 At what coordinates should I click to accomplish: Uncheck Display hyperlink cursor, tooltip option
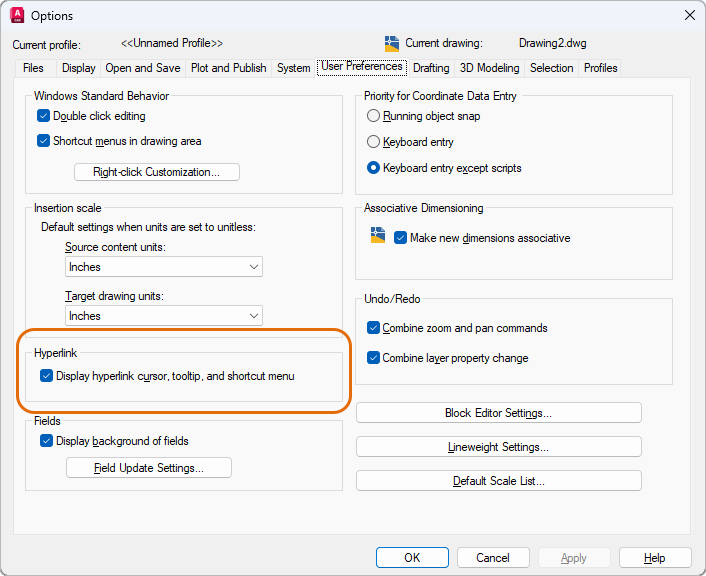tap(46, 376)
